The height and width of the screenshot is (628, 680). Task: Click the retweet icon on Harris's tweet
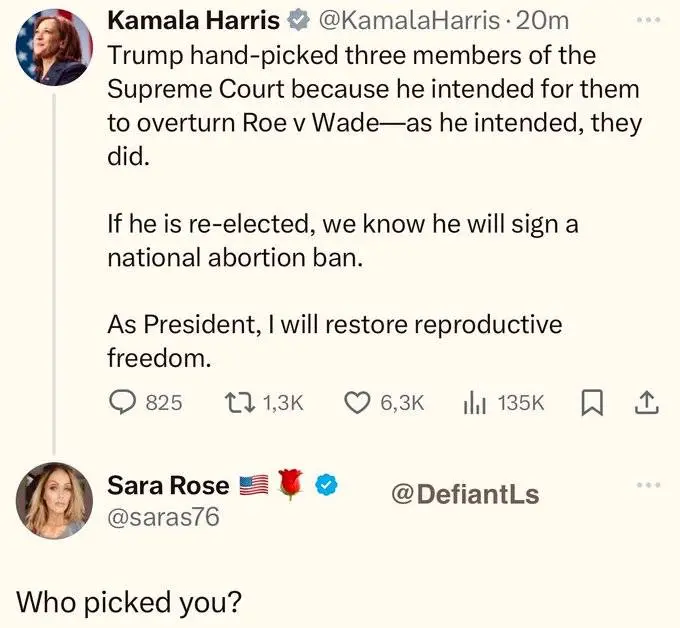point(240,403)
